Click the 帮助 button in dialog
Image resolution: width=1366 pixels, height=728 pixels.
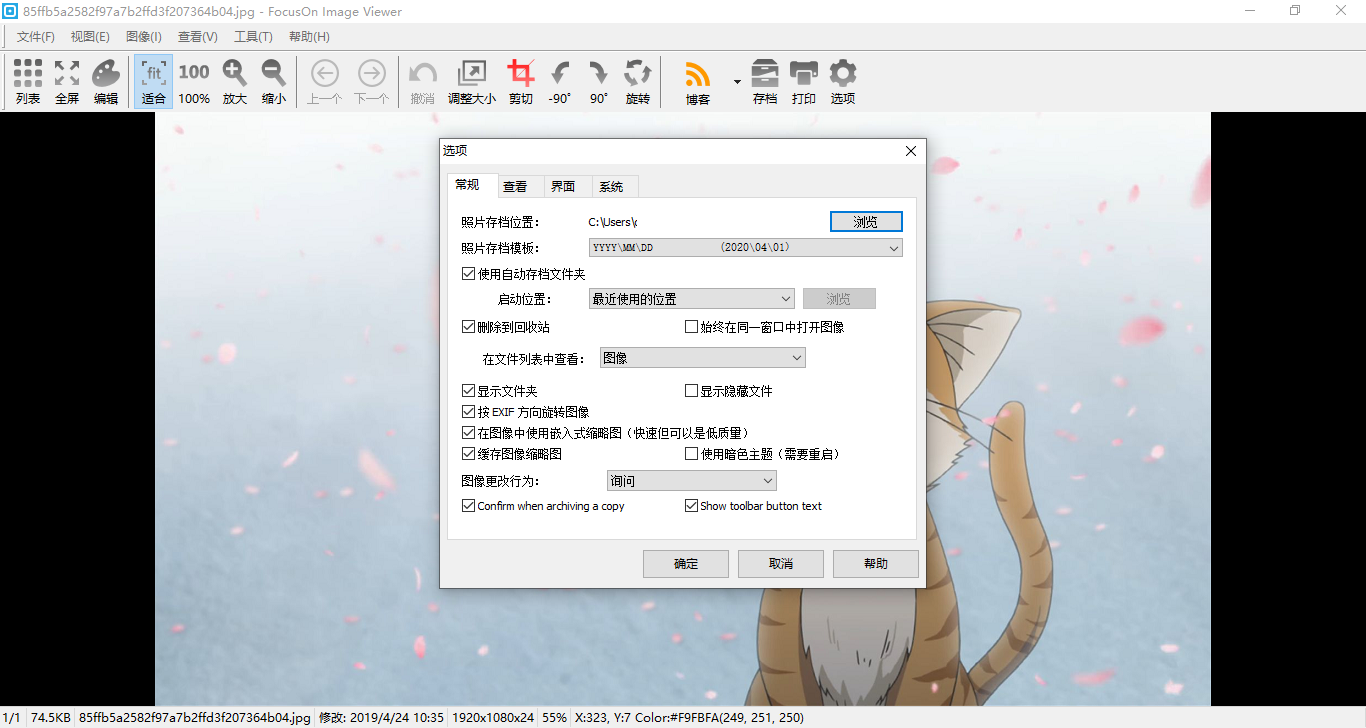coord(876,564)
